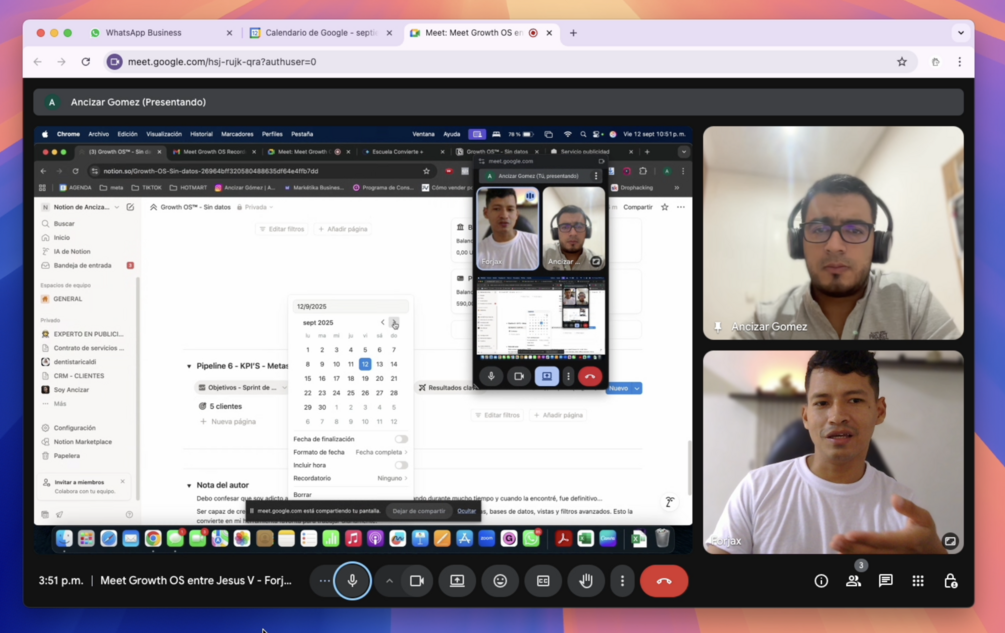Viewport: 1005px width, 633px height.
Task: Go back in browser history
Action: (38, 62)
